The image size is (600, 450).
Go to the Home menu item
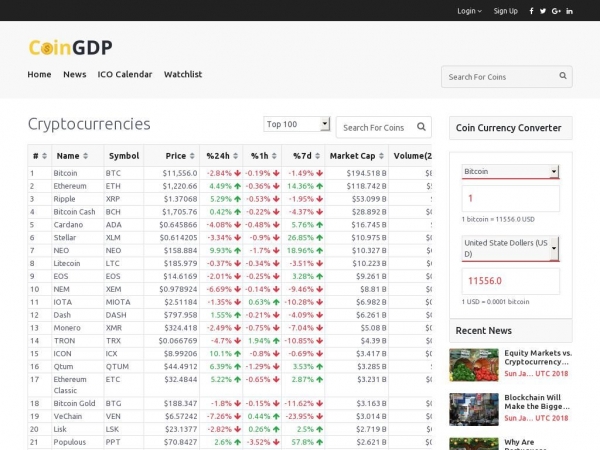click(x=39, y=74)
